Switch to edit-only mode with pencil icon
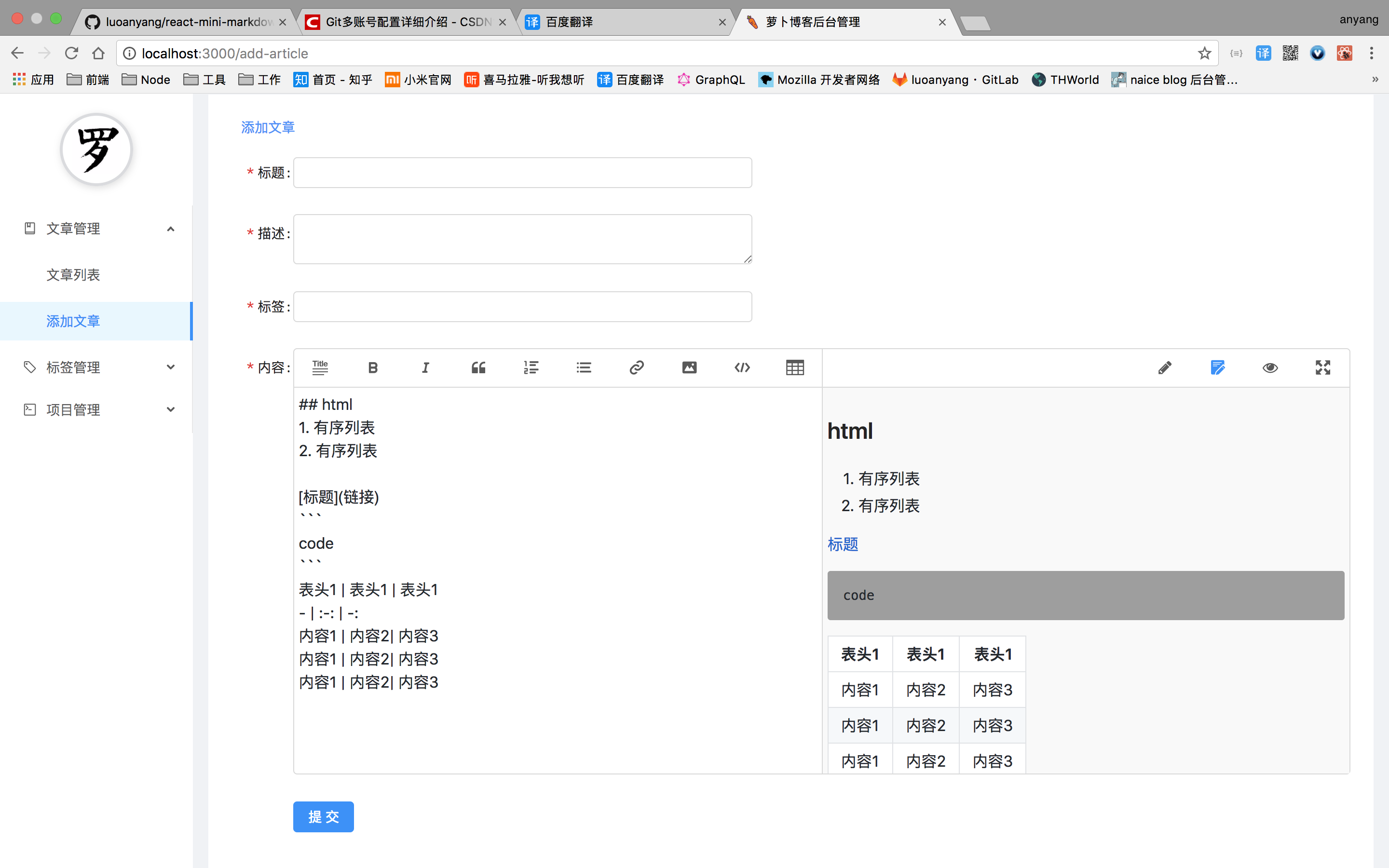Image resolution: width=1389 pixels, height=868 pixels. [1165, 367]
